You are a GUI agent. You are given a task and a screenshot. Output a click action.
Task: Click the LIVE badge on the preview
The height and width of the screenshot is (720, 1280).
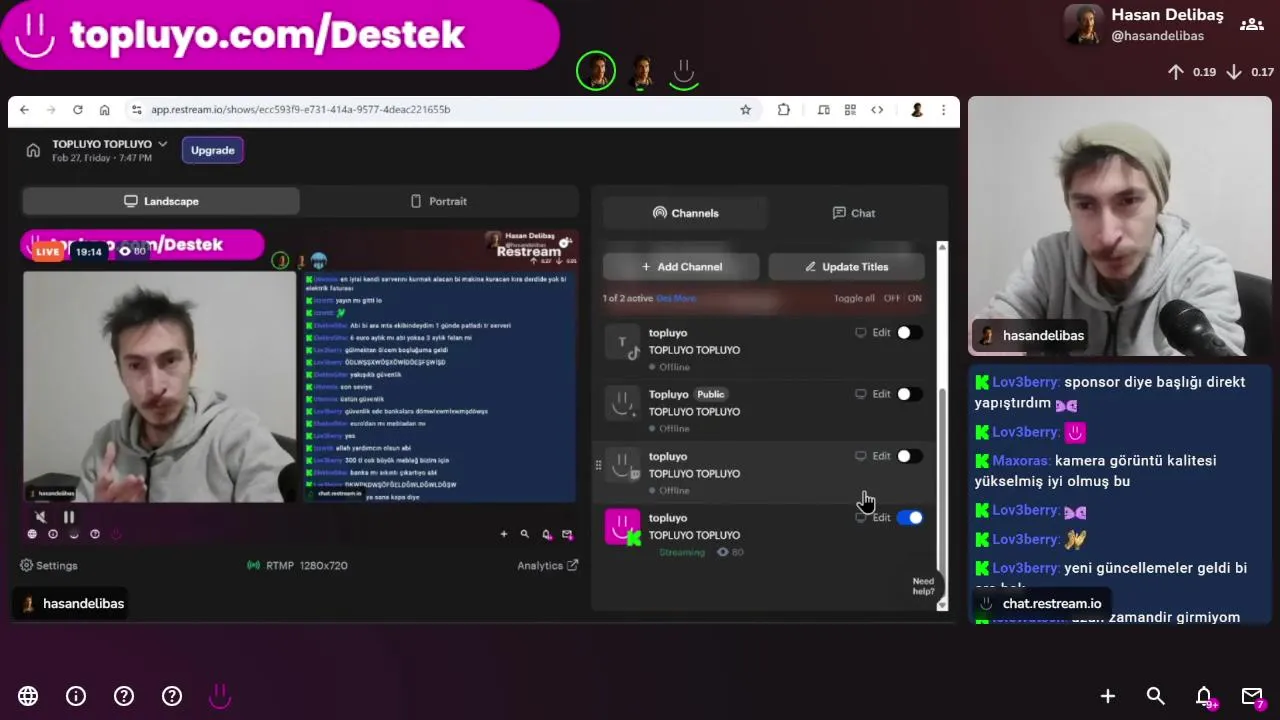47,252
